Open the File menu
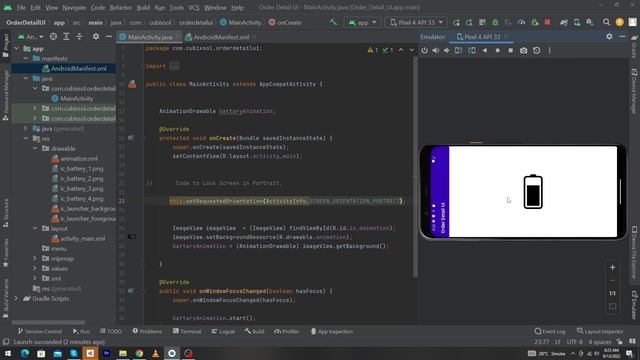This screenshot has width=640, height=360. (x=21, y=7)
